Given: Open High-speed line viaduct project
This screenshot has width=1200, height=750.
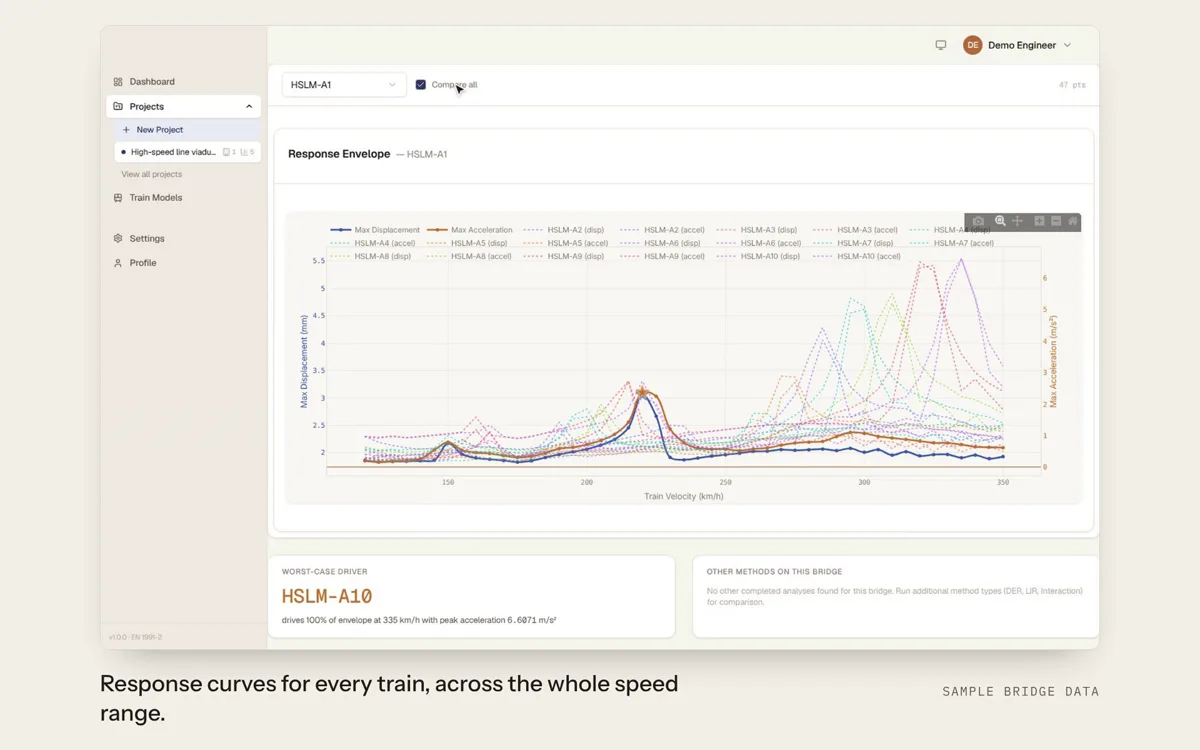Looking at the screenshot, I should [x=188, y=152].
